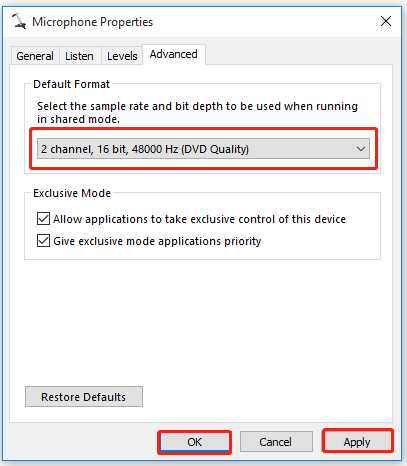
Task: Apply the microphone settings
Action: pos(357,442)
